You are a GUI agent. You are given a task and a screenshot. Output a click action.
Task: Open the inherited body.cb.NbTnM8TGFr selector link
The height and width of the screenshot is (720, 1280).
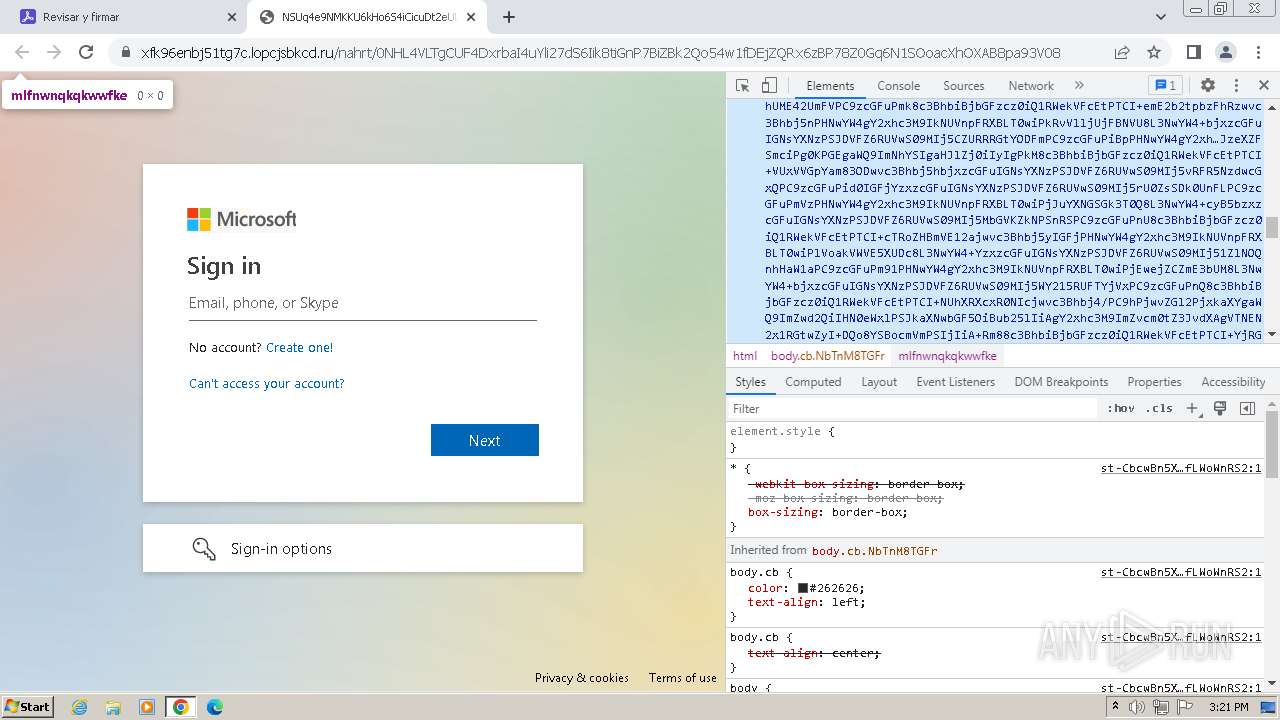874,551
